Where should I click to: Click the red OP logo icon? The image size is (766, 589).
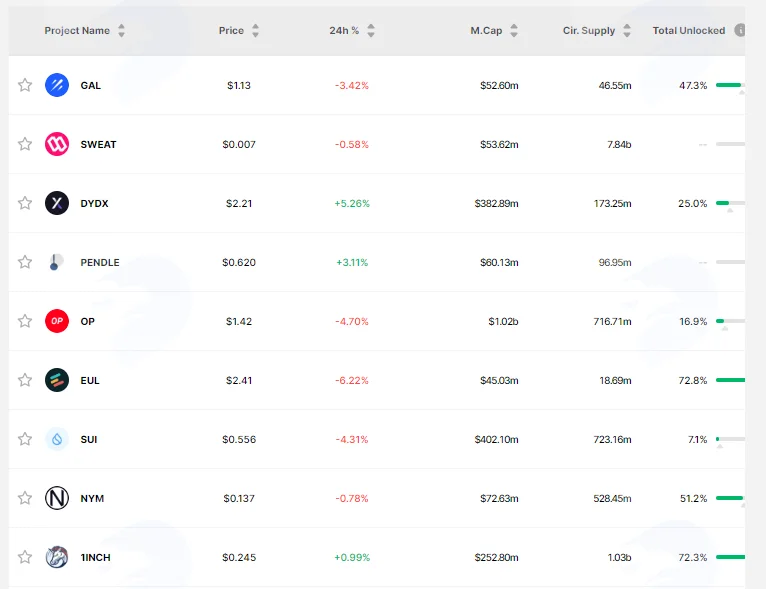pyautogui.click(x=57, y=321)
